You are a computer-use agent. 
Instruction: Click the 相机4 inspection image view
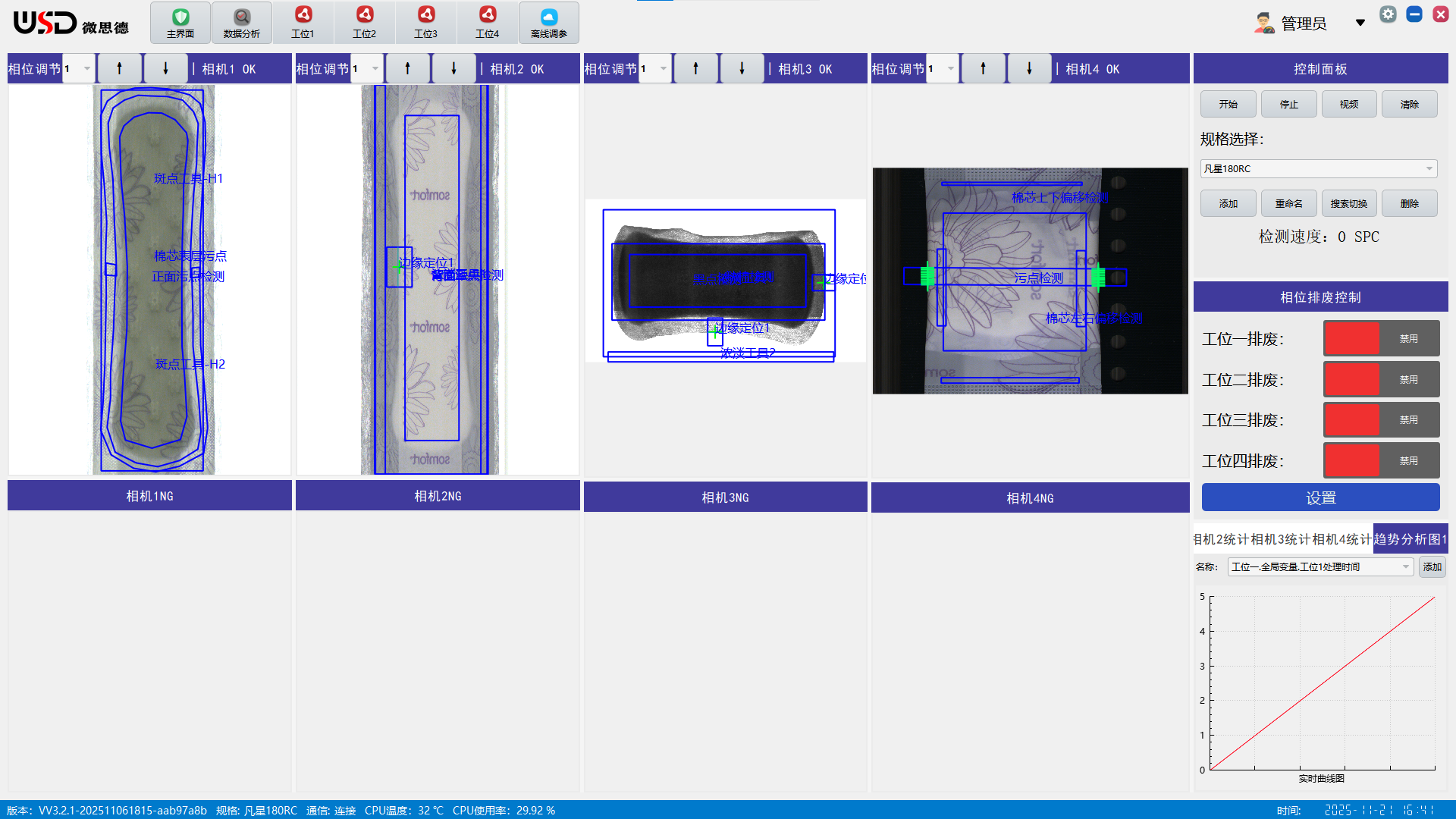pos(1030,281)
